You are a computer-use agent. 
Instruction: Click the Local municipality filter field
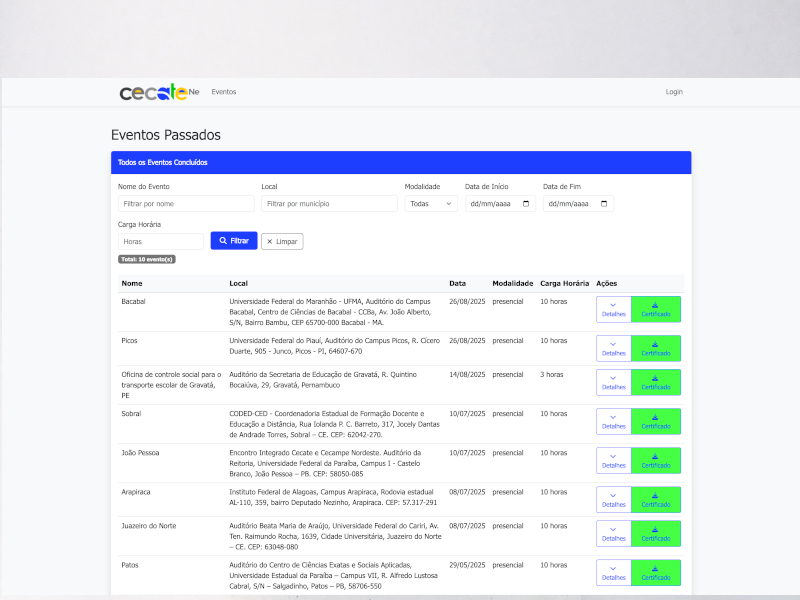(329, 203)
